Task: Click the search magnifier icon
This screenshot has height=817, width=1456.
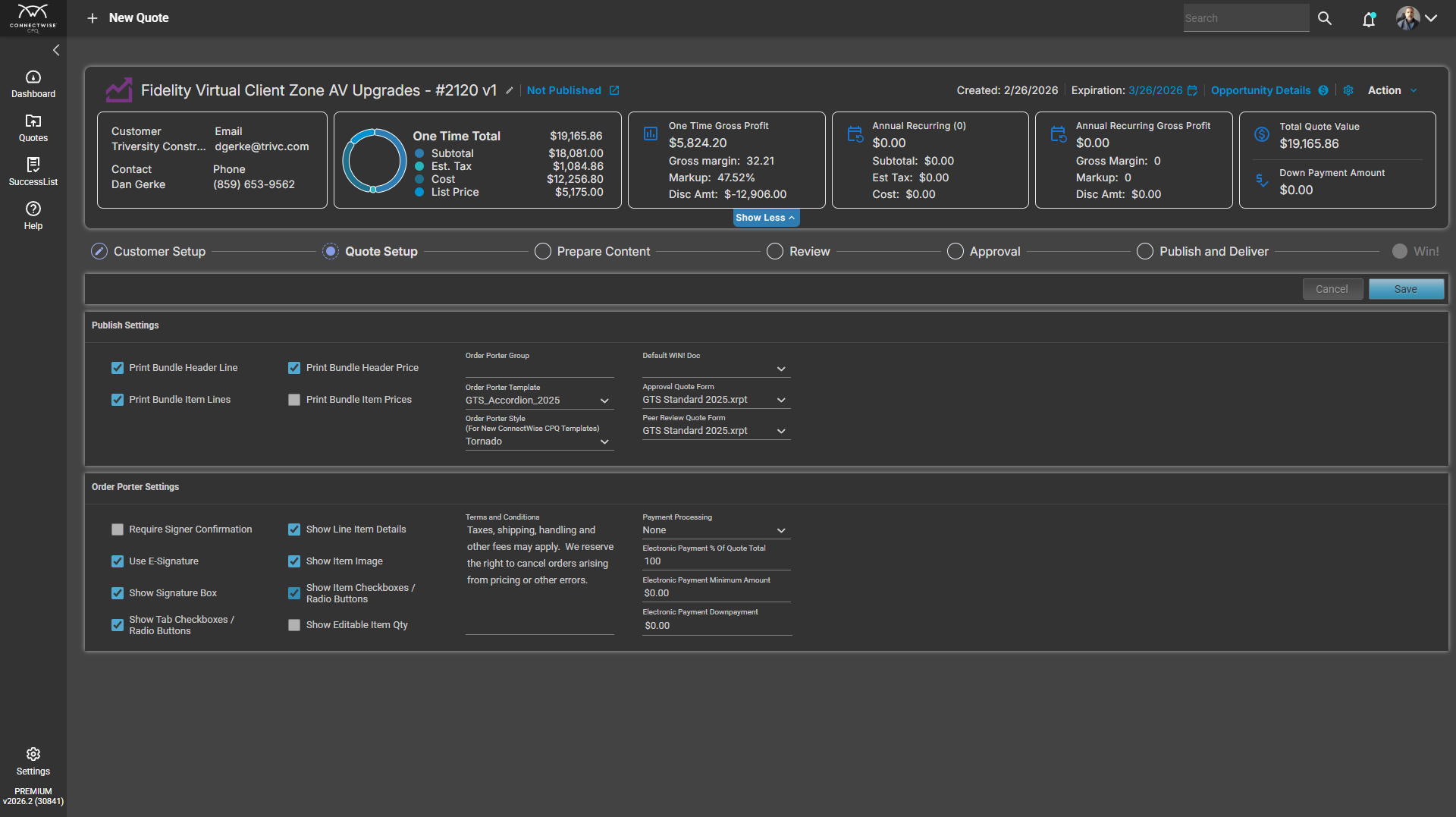Action: 1325,18
